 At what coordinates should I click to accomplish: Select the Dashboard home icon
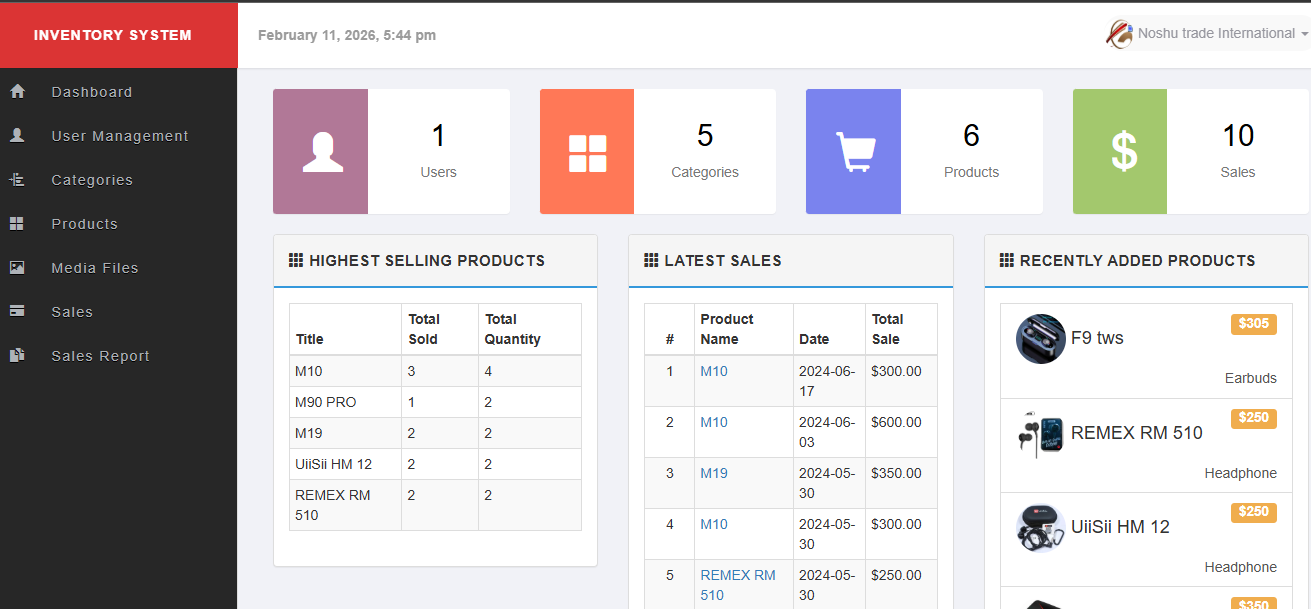17,91
